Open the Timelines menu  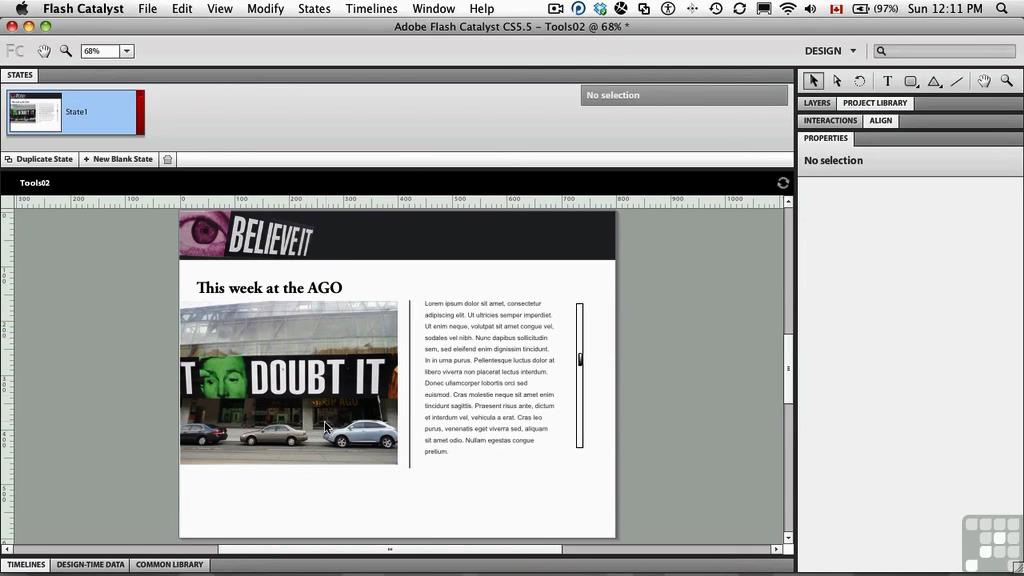tap(371, 8)
